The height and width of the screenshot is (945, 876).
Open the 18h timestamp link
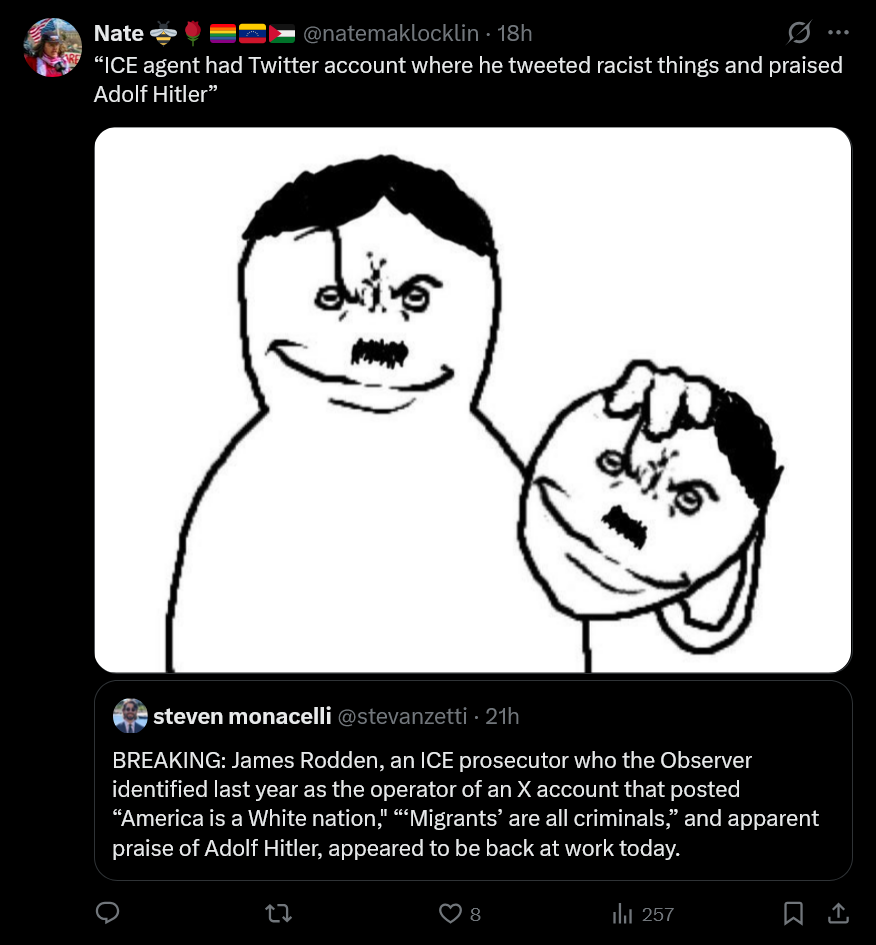click(x=515, y=33)
